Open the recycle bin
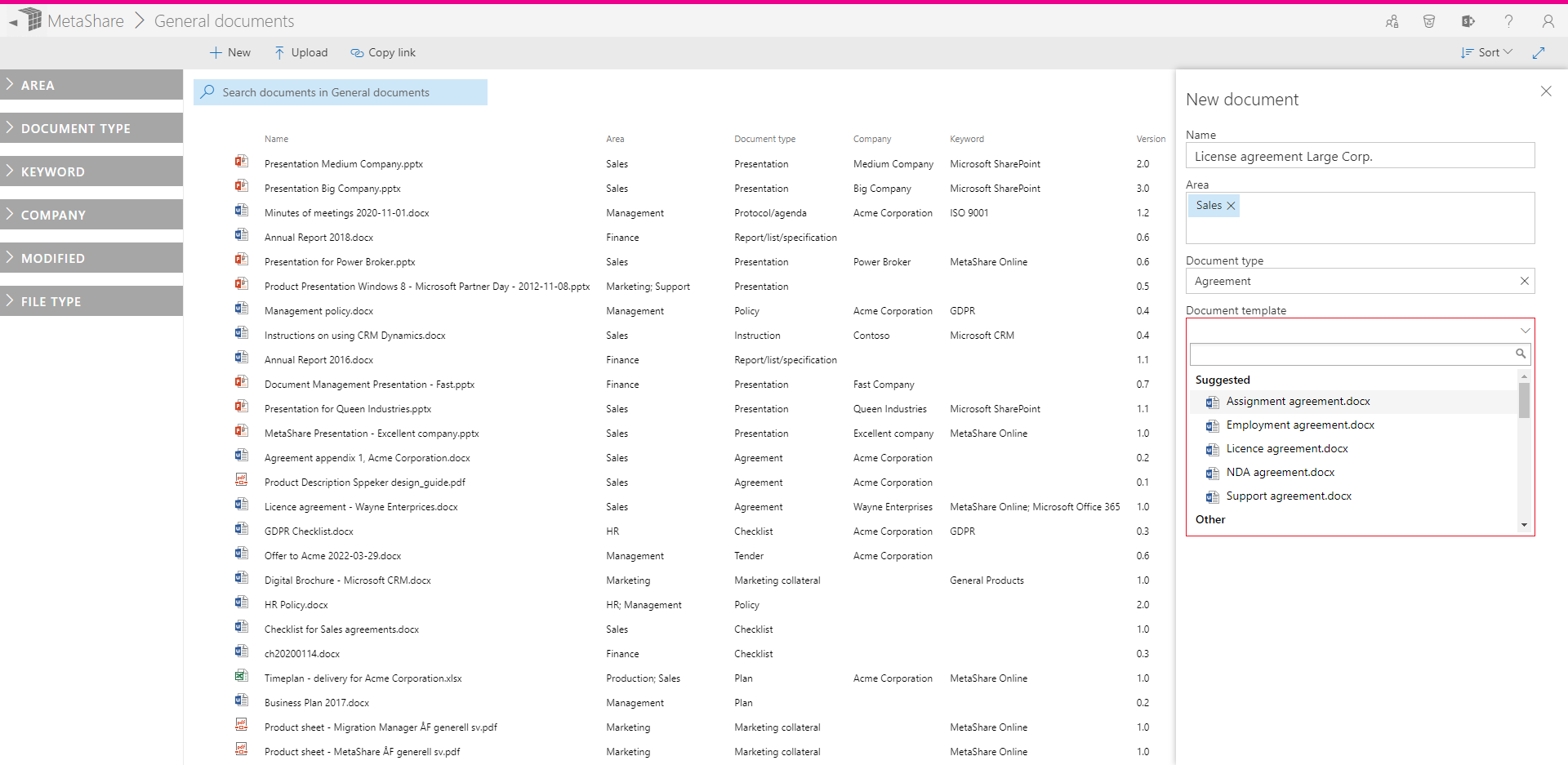1568x765 pixels. 1429,20
